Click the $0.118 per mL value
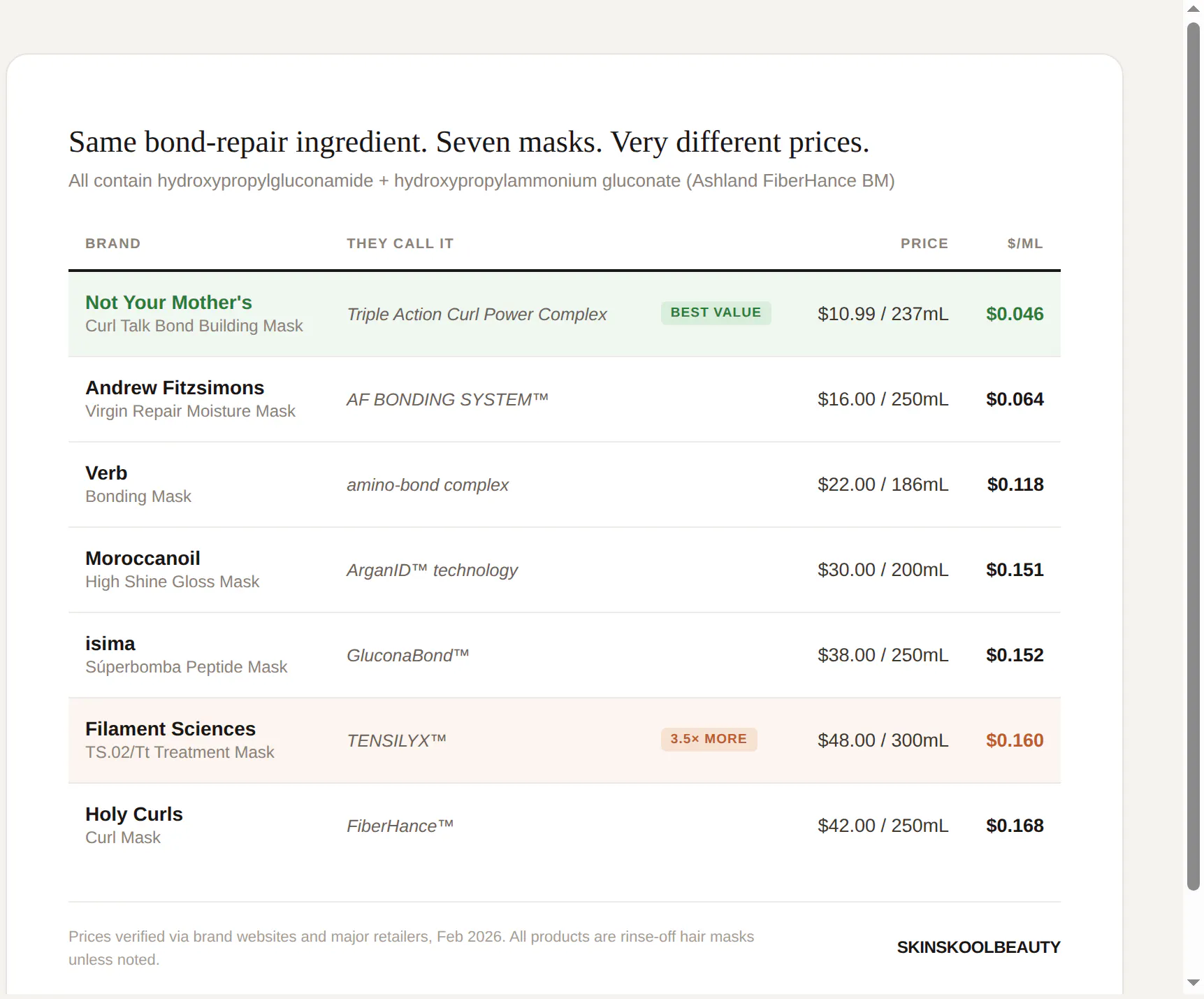The width and height of the screenshot is (1204, 999). click(1015, 484)
